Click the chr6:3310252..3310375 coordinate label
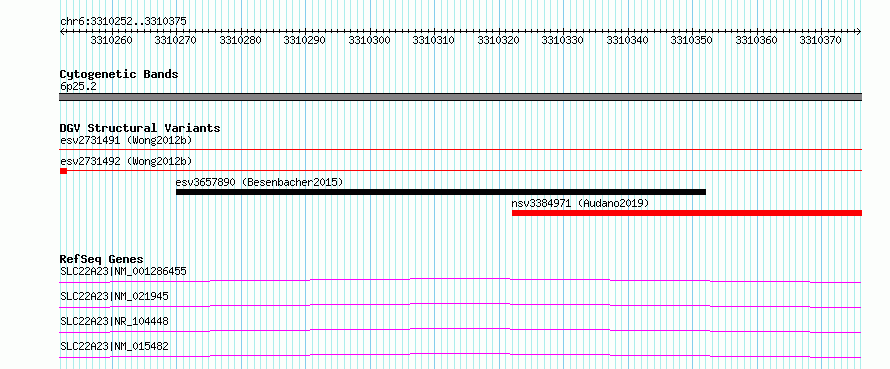 (123, 22)
